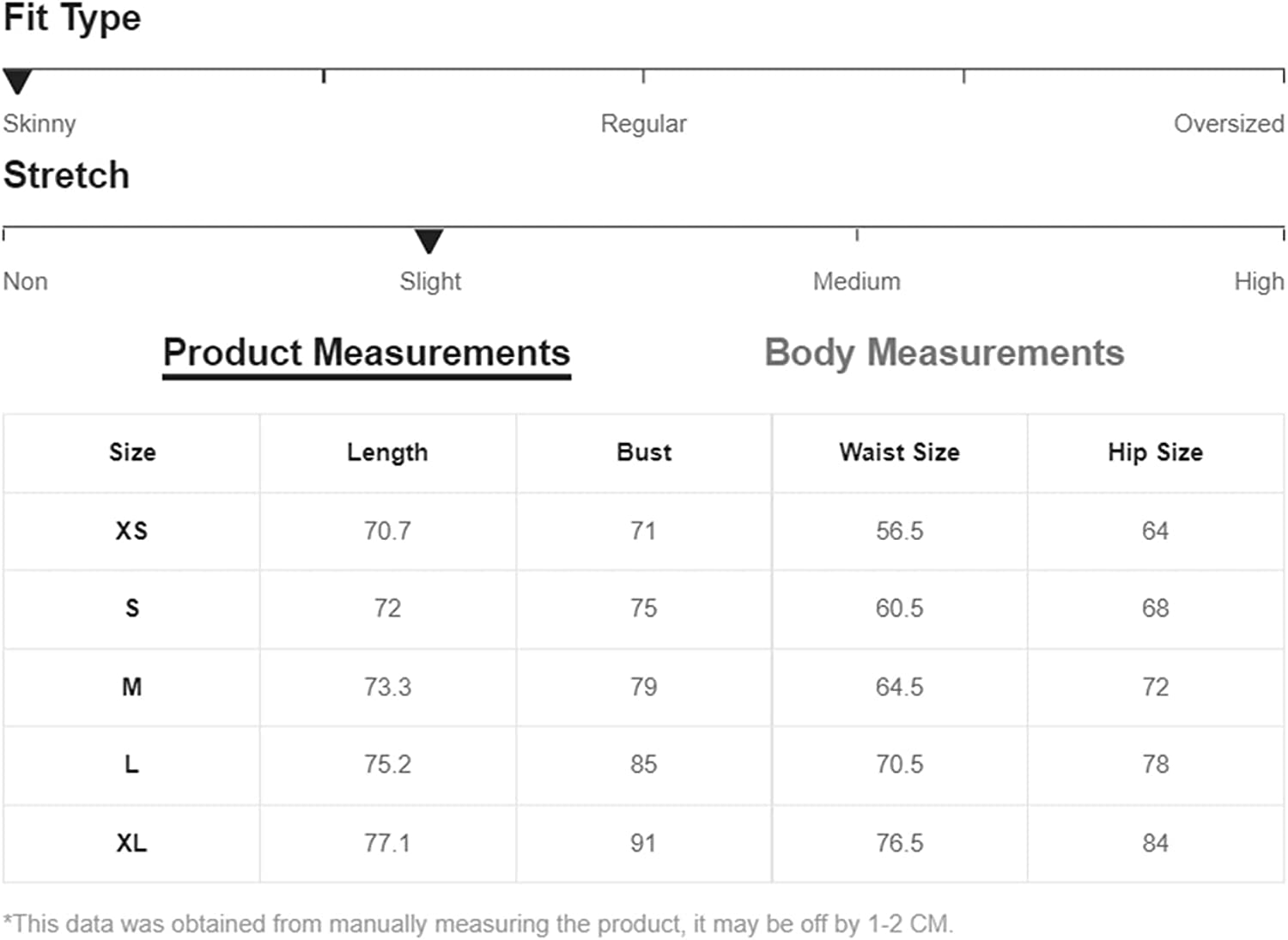Viewport: 1288px width, 940px height.
Task: Click the Bust column header
Action: pyautogui.click(x=644, y=452)
